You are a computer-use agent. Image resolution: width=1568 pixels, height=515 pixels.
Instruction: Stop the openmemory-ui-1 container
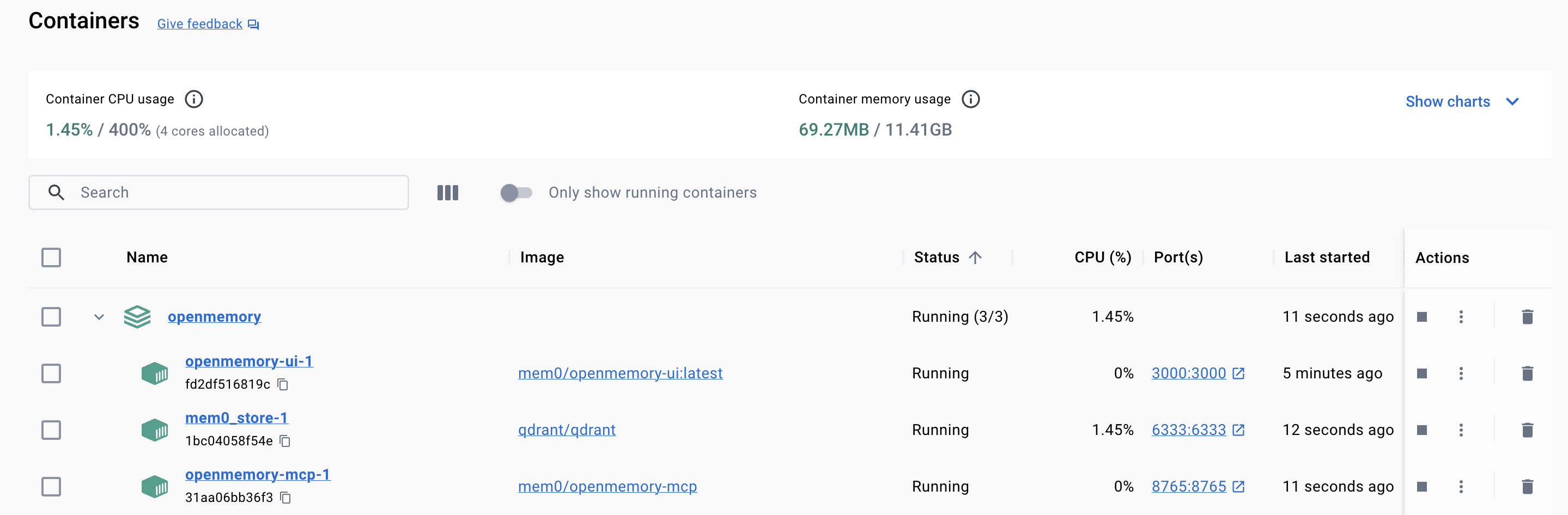click(1422, 373)
